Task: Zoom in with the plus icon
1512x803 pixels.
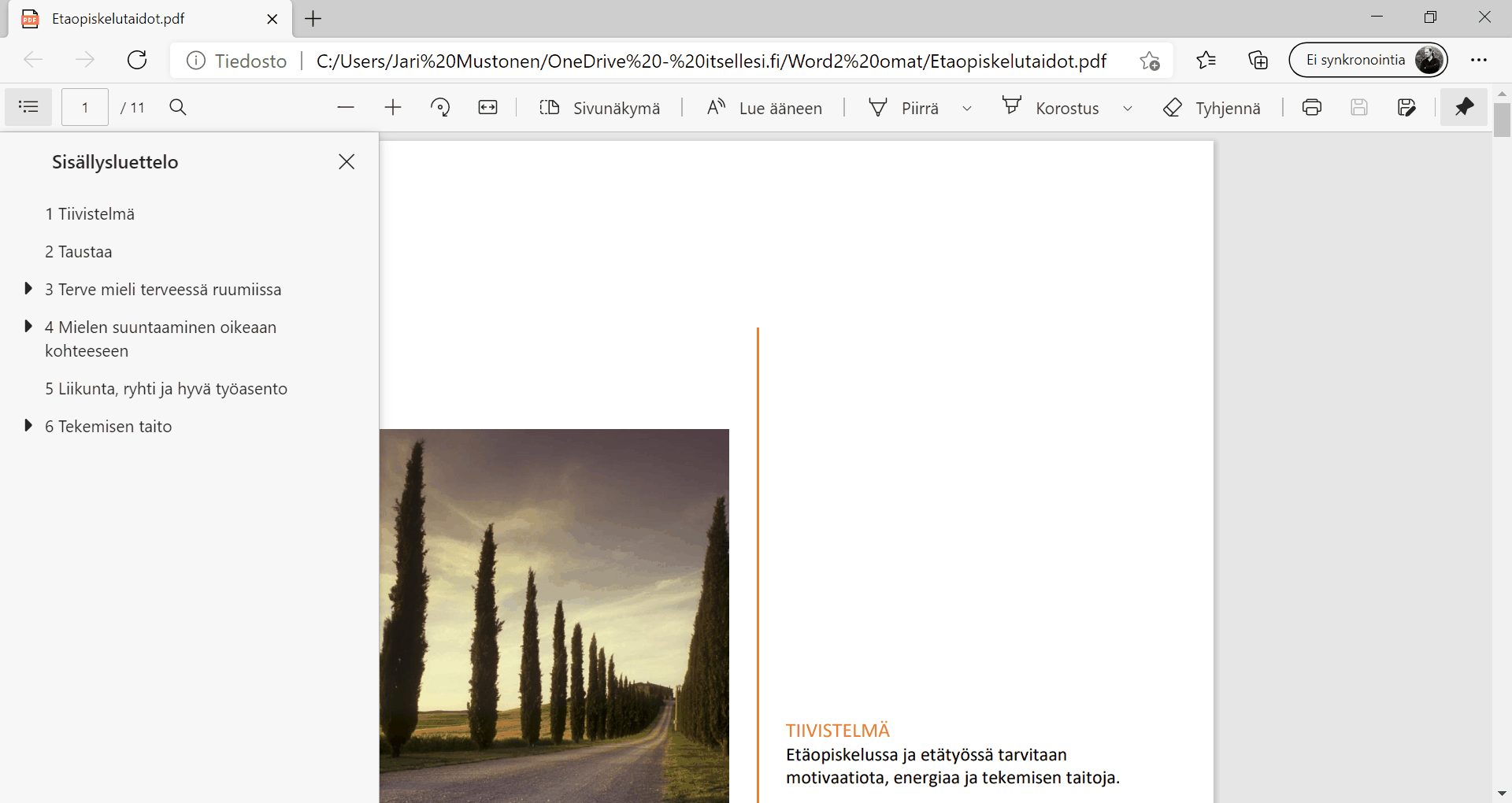Action: pos(393,107)
